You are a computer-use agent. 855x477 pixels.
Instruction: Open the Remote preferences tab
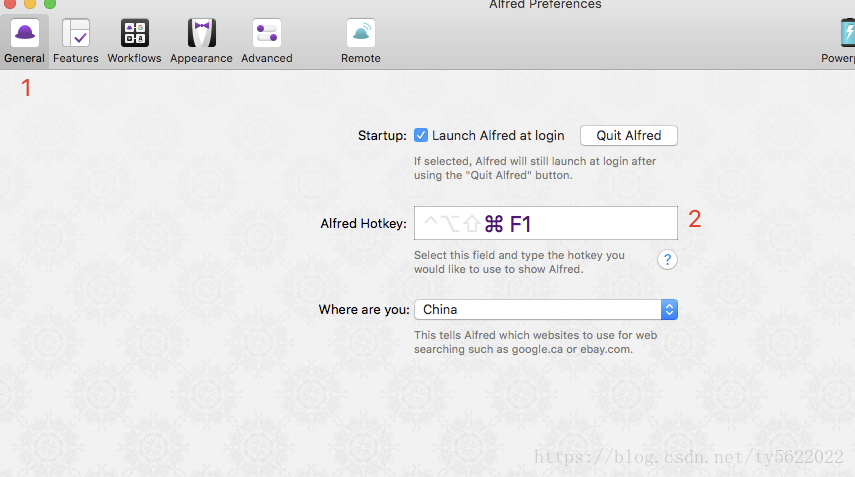(360, 41)
